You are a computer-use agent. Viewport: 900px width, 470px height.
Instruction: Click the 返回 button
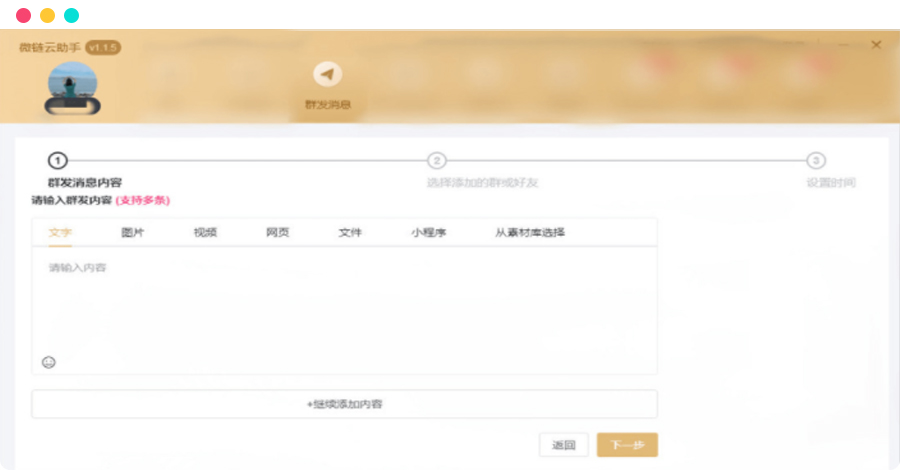coord(563,445)
